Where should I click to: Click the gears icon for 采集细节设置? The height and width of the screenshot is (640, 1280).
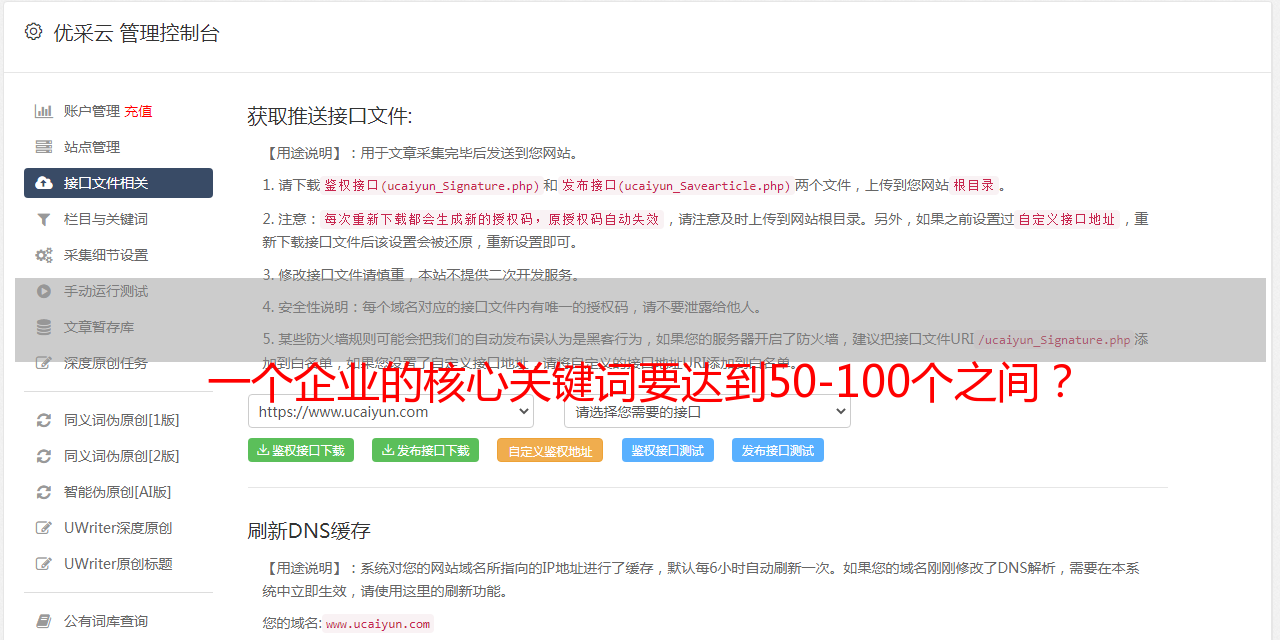44,255
